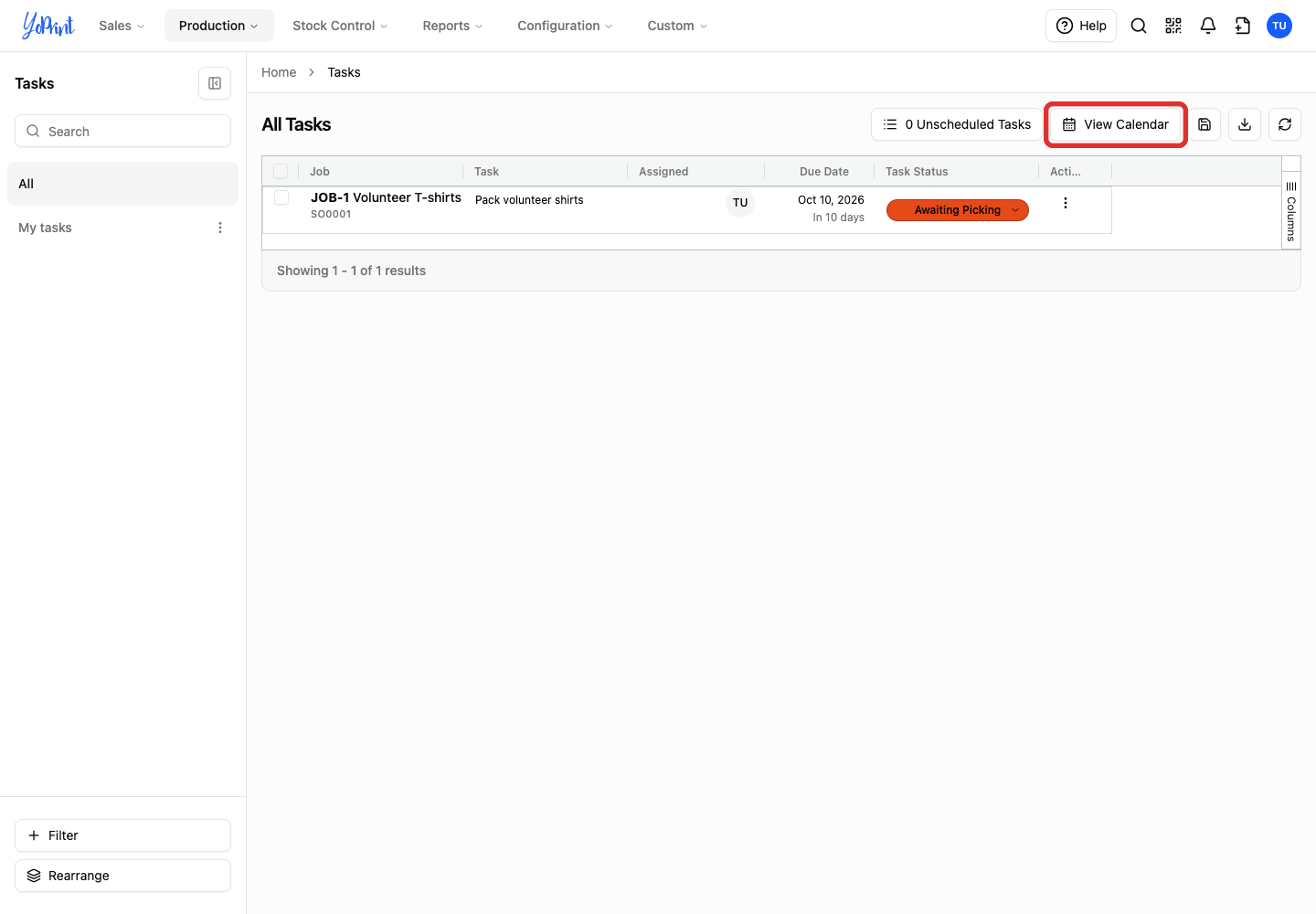The width and height of the screenshot is (1316, 914).
Task: Open JOB-1 Volunteer T-shirts job
Action: [x=386, y=197]
